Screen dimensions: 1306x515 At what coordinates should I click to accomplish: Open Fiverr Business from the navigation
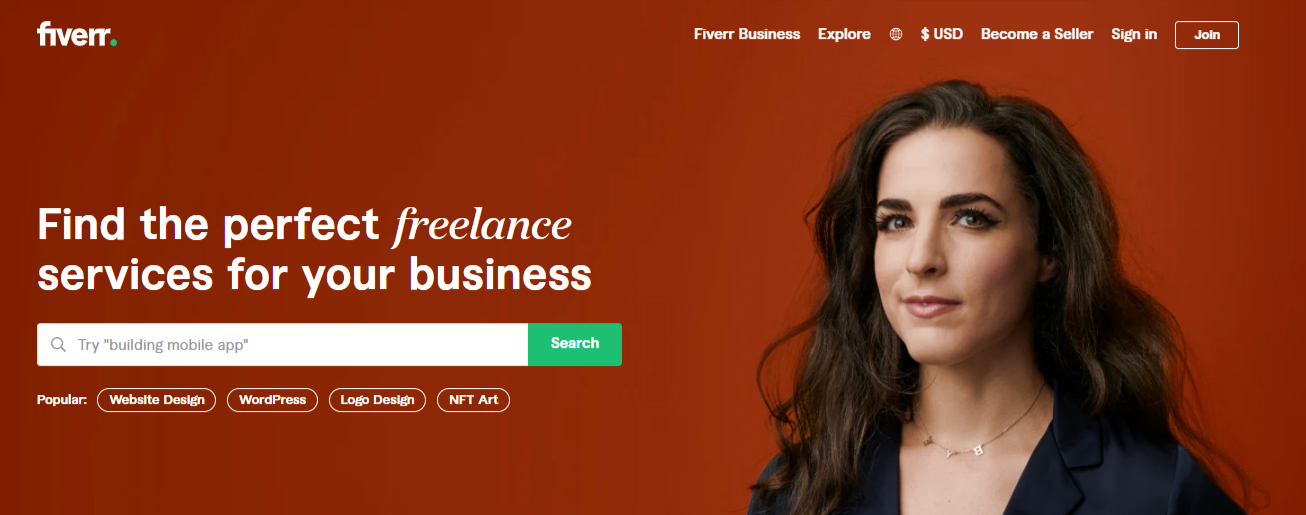[747, 34]
